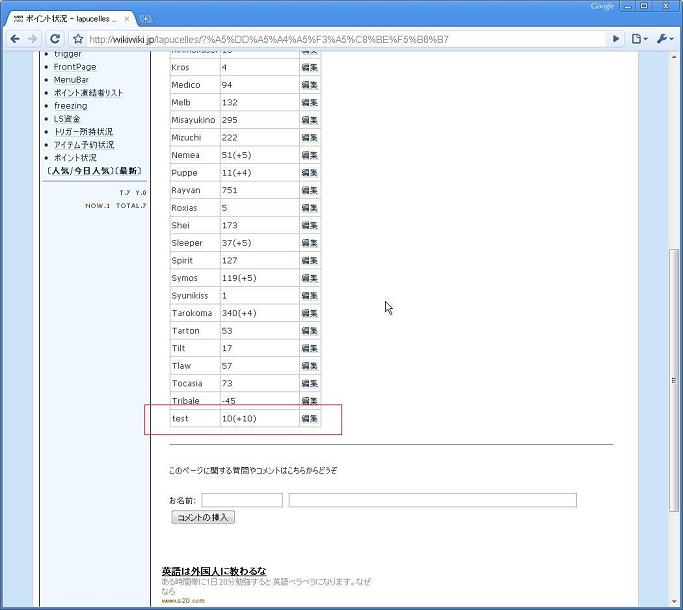Reload the page with the refresh icon
The image size is (683, 610).
tap(55, 39)
